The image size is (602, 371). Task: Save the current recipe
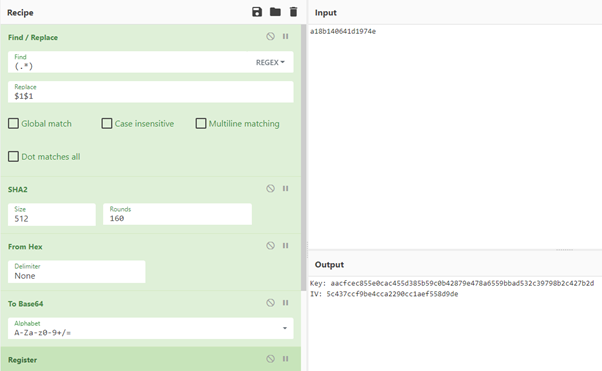coord(257,12)
